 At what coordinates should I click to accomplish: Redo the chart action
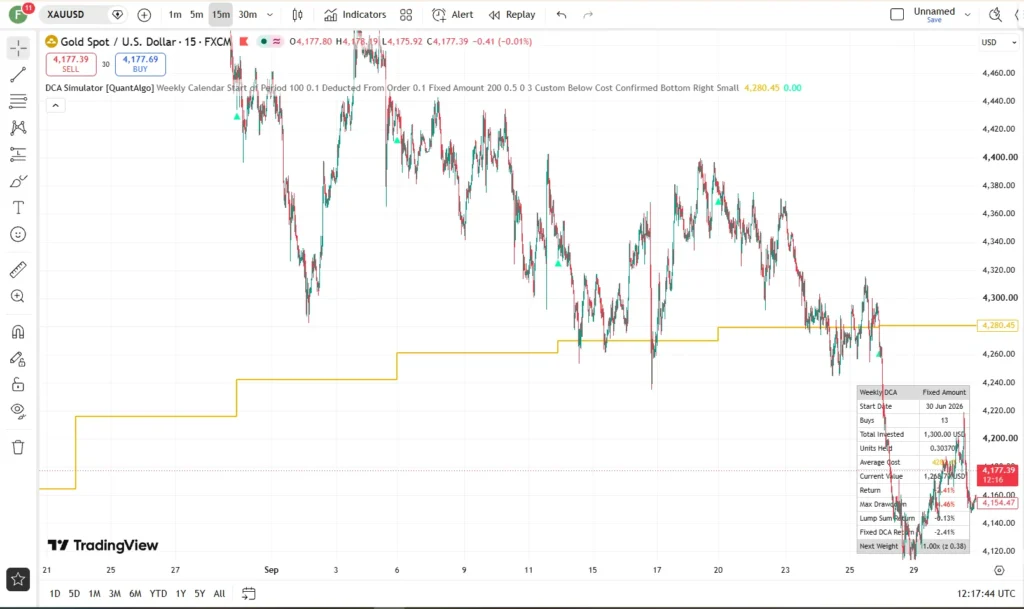pos(588,14)
